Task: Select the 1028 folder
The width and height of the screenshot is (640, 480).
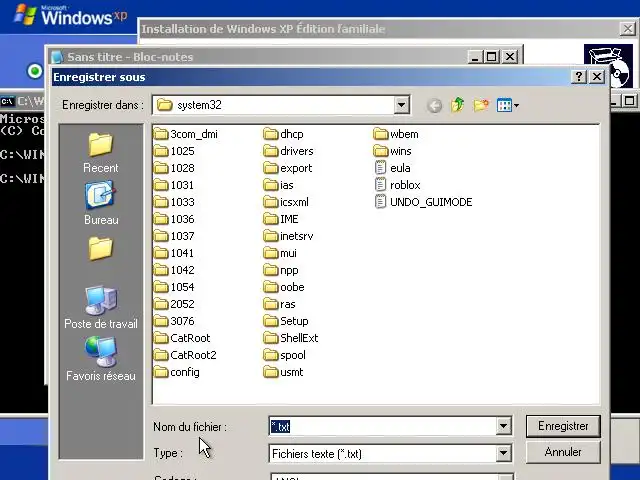Action: (174, 168)
